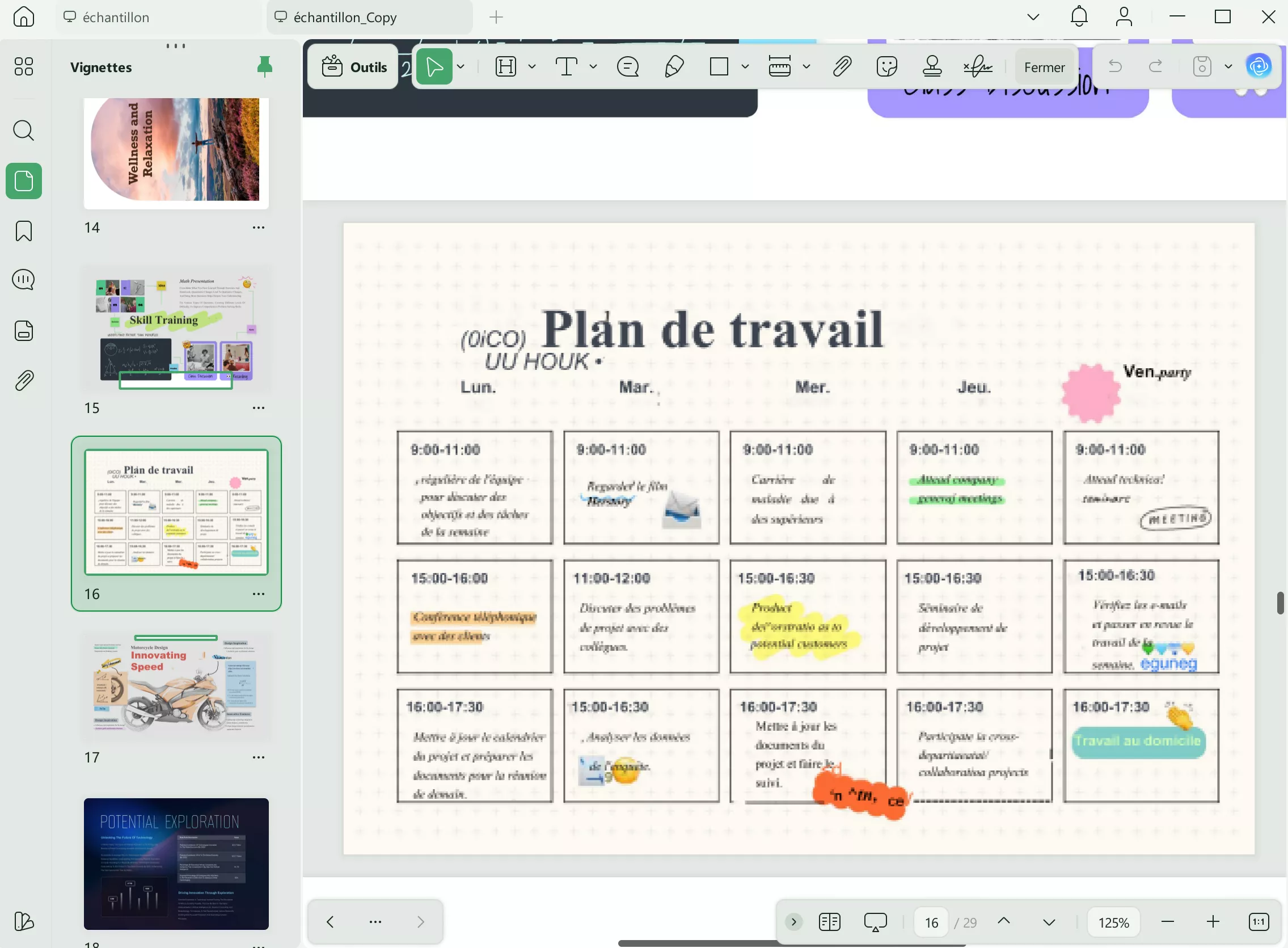Open the sticker tool
Screen dimensions: 1288x948
886,66
